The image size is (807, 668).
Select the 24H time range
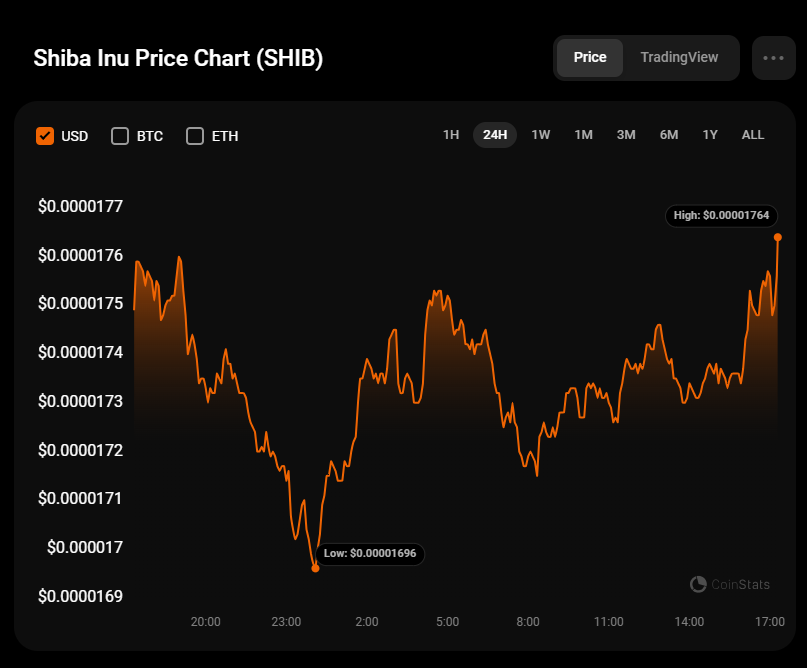(495, 135)
